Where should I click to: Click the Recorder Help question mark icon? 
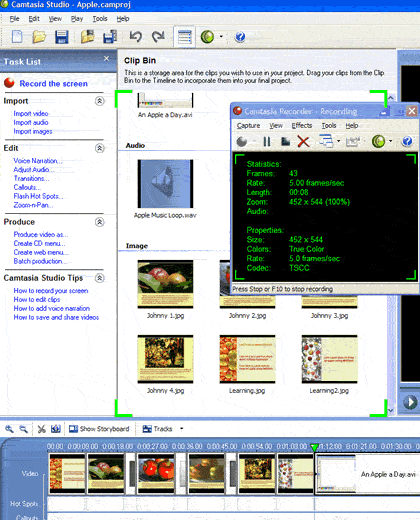[x=407, y=141]
